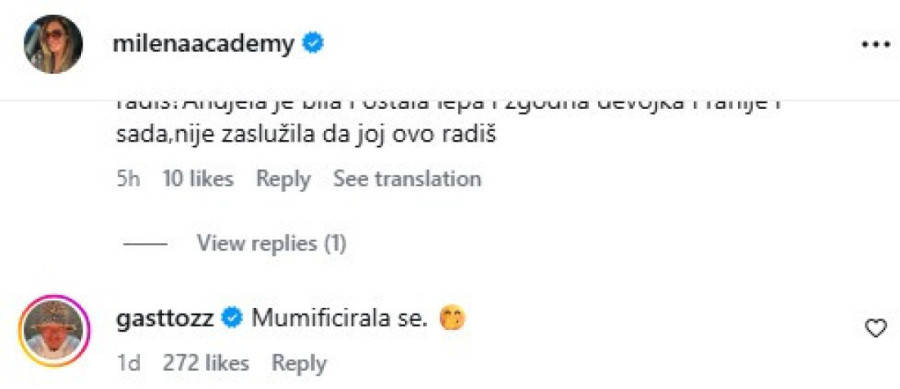Click the verified badge beside milenaacademy
Screen dimensions: 900x389
click(313, 44)
